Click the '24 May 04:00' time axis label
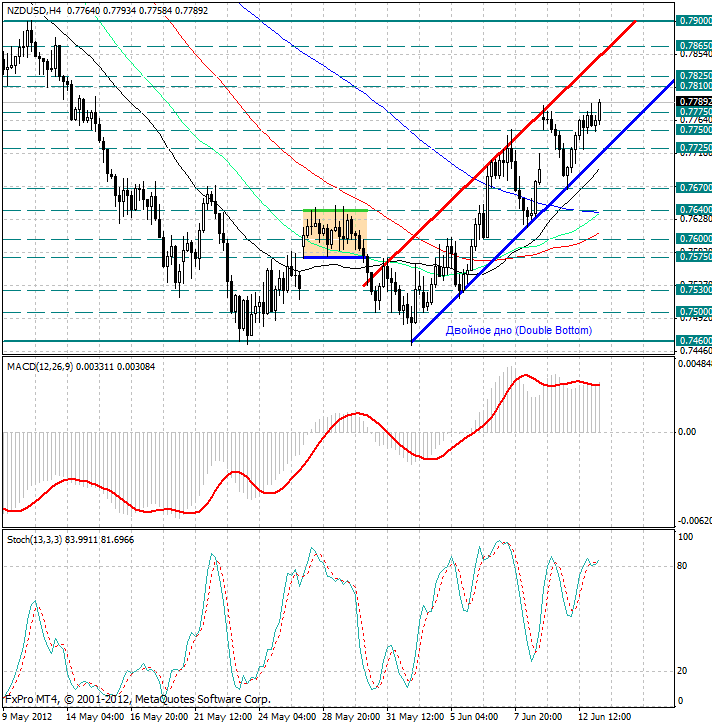Viewport: 712px width, 724px height. [287, 717]
